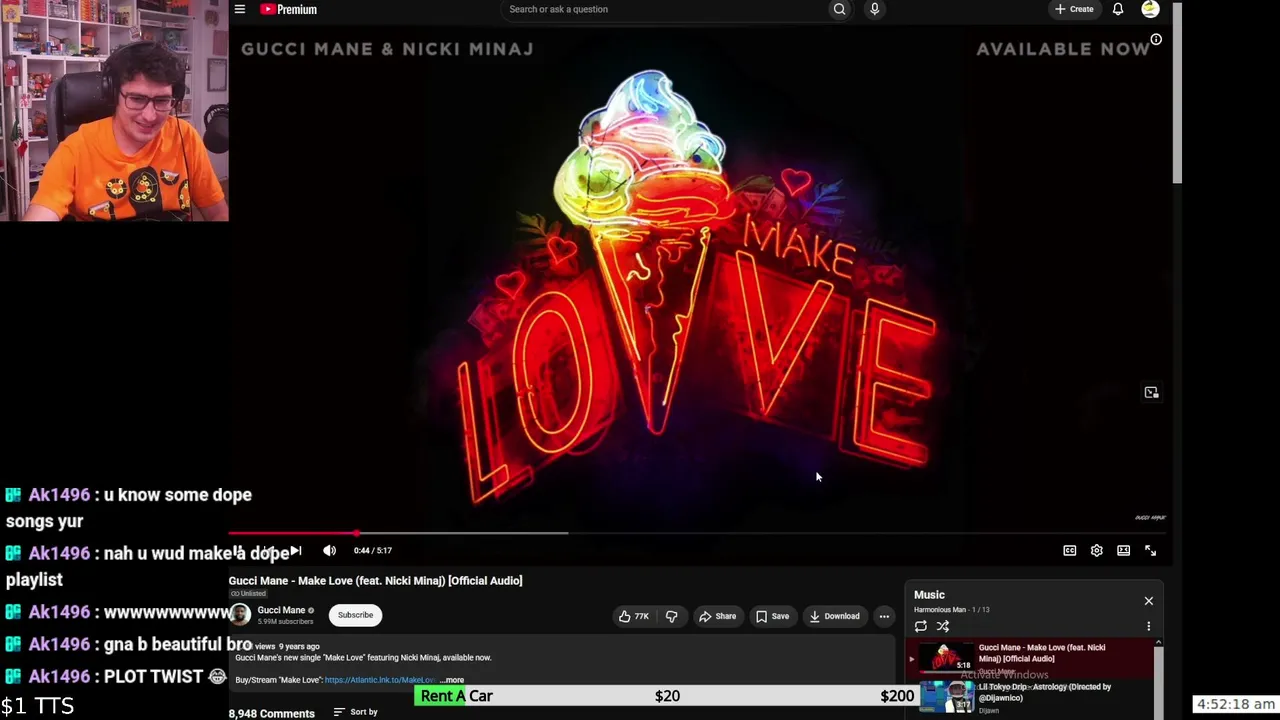Toggle closed captions on the player

[1070, 550]
